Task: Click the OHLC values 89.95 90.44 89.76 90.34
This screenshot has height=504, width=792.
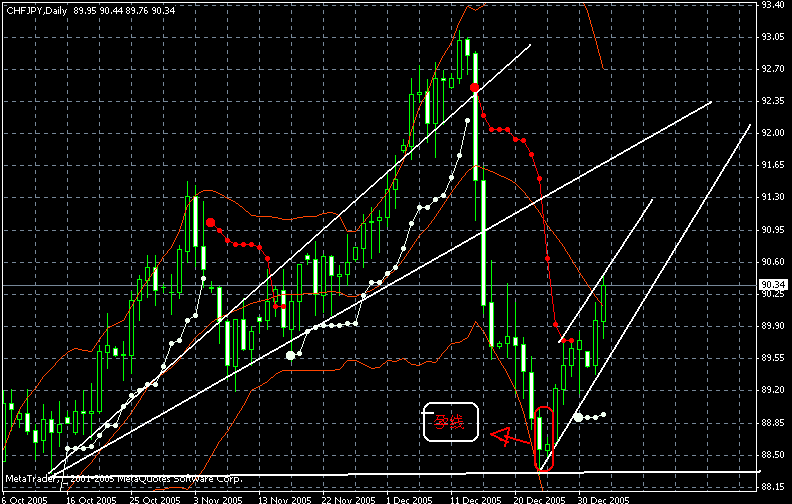Action: point(124,11)
